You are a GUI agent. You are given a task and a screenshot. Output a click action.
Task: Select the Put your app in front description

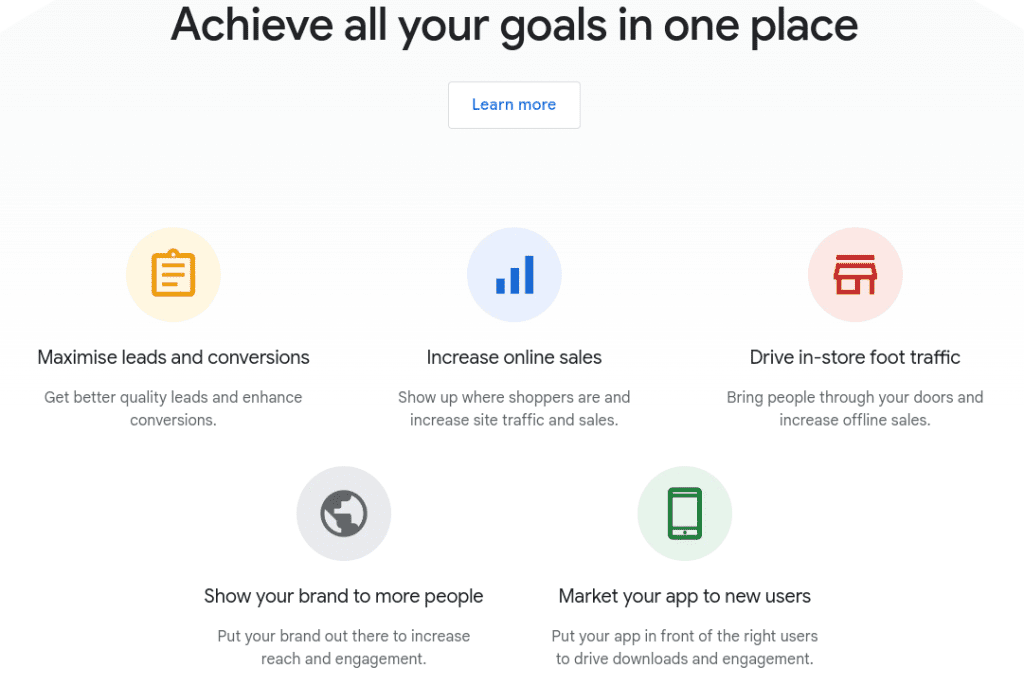[x=684, y=647]
